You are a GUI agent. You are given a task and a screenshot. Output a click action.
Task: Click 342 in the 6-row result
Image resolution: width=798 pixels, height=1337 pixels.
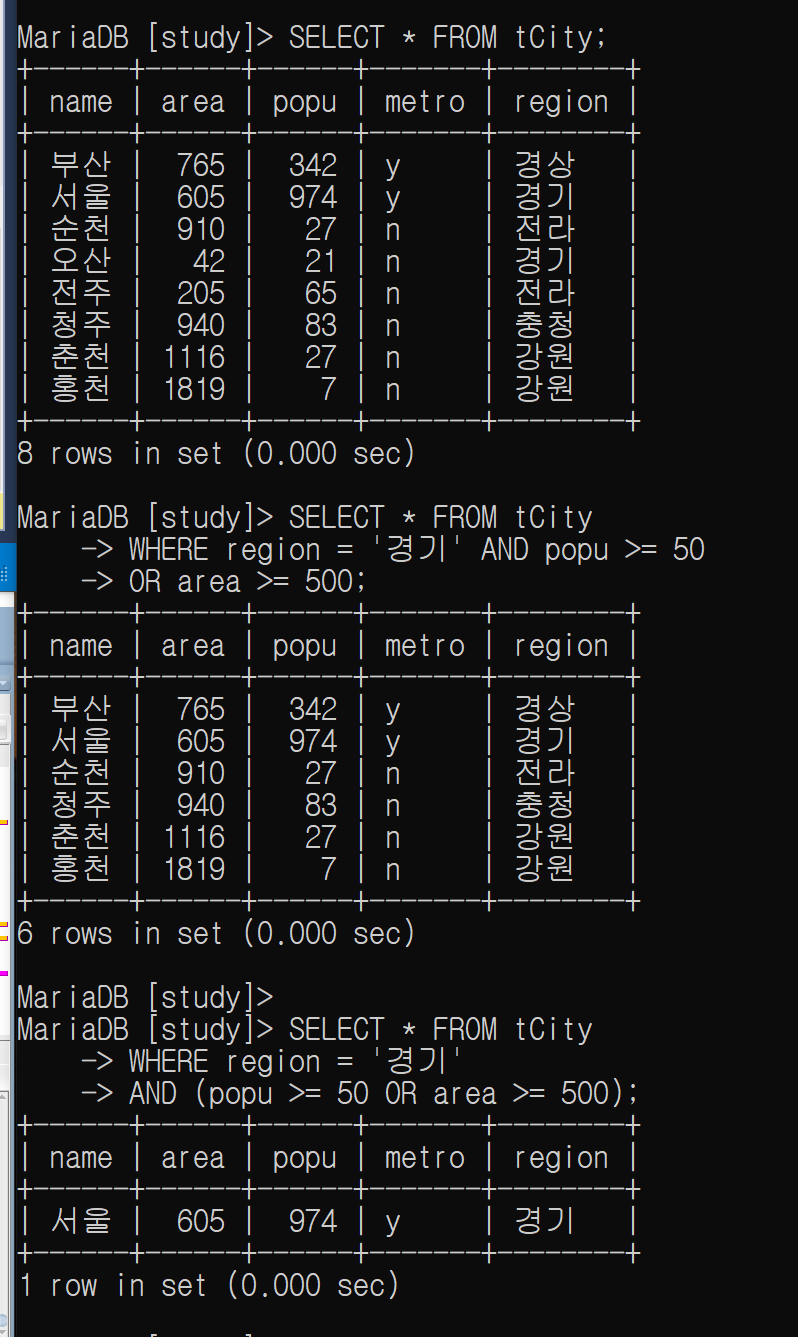click(313, 710)
